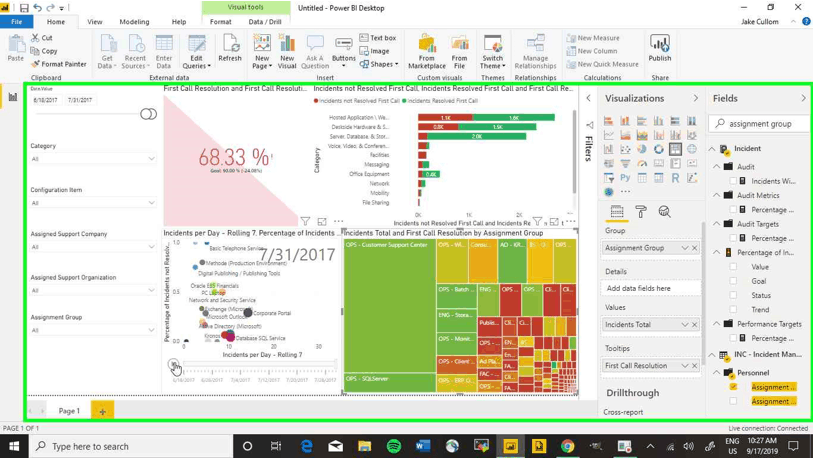Select the line chart visual
The height and width of the screenshot is (459, 815).
(x=609, y=135)
